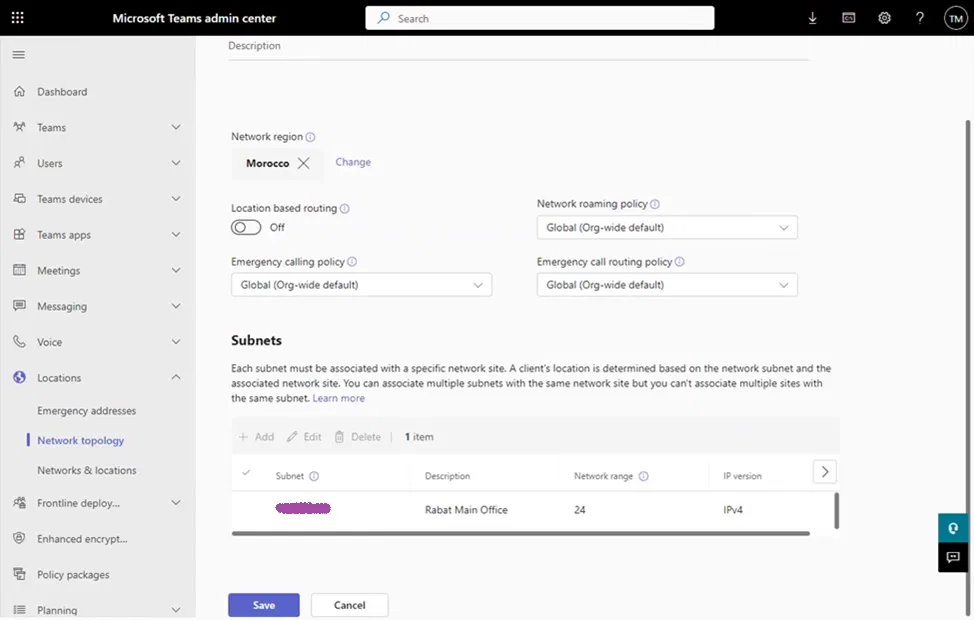974x620 pixels.
Task: Open the feedback chat icon
Action: [x=952, y=557]
